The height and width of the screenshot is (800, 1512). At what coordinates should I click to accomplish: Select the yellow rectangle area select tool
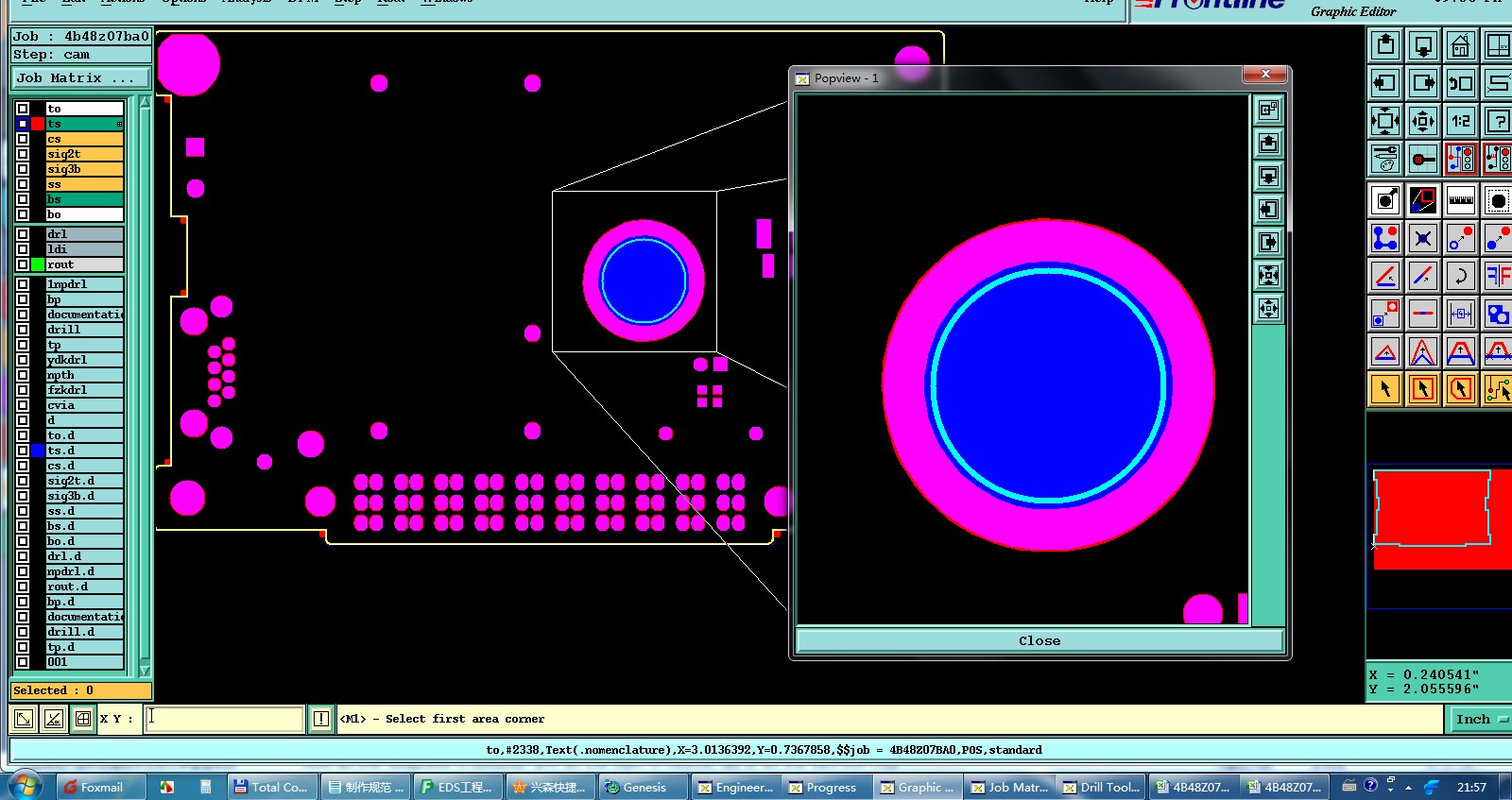(1423, 388)
